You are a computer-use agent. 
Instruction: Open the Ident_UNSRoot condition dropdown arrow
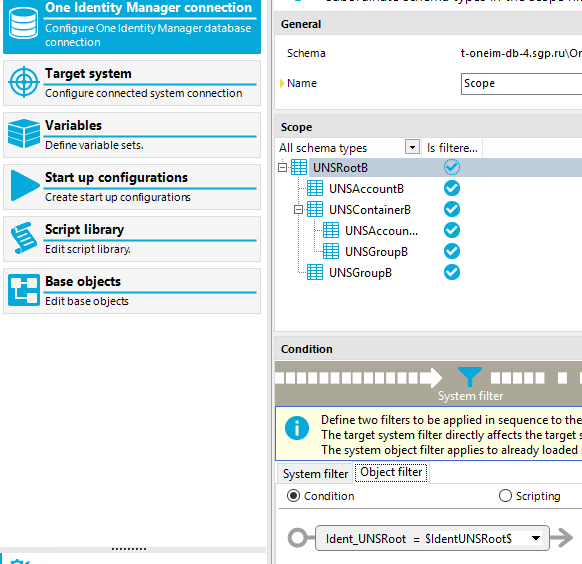[536, 538]
